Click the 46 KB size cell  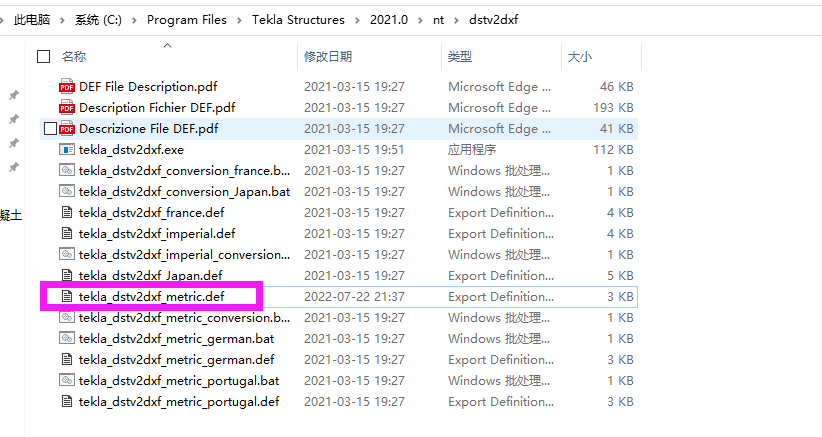click(x=616, y=86)
